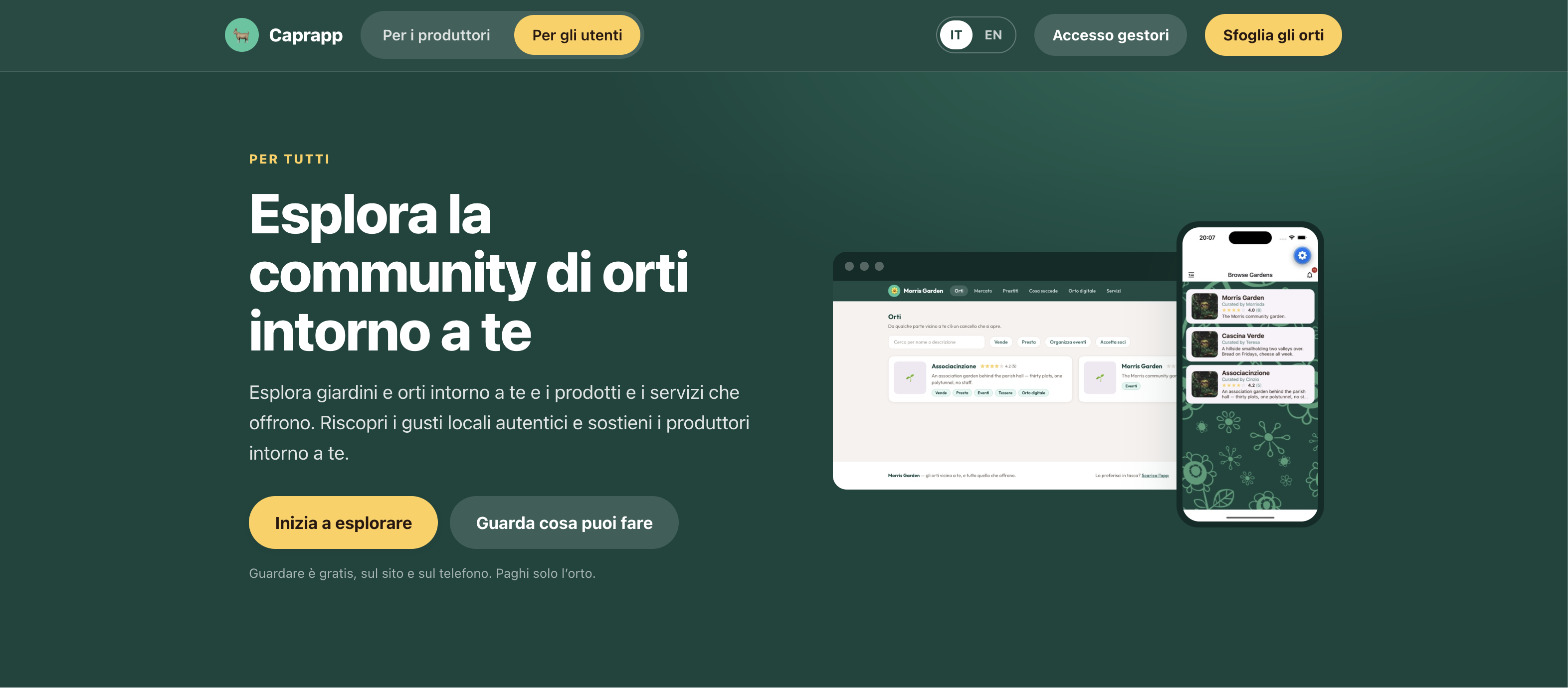
Task: Click the Sfoglia gli orti button
Action: (1273, 35)
